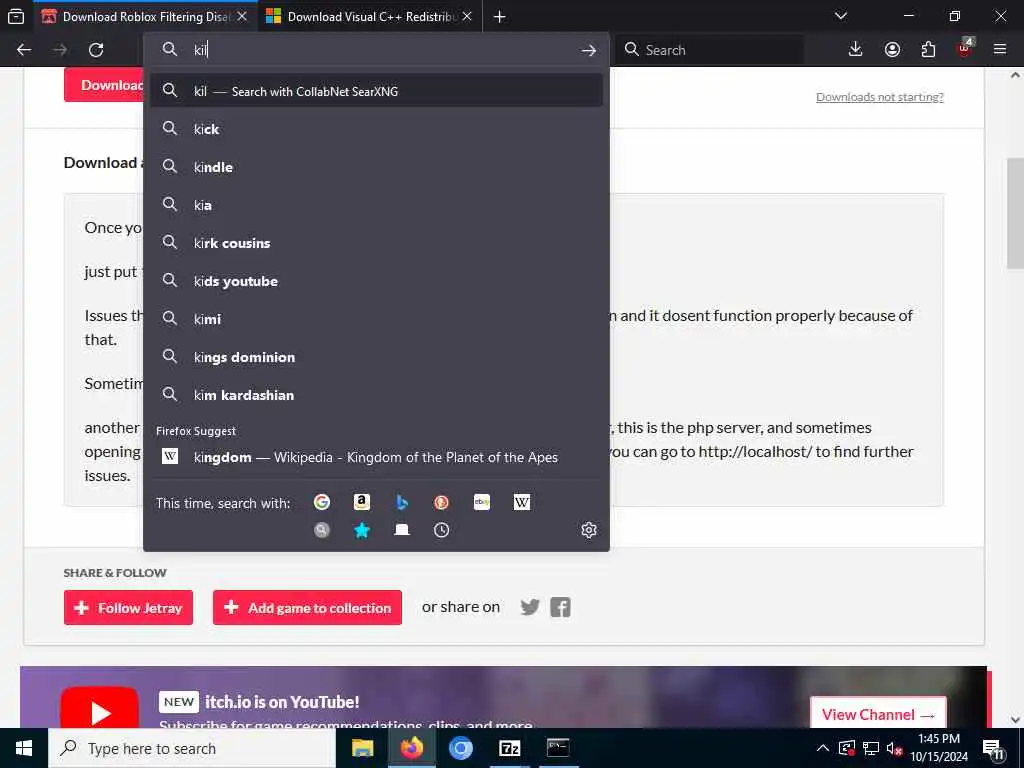Screen dimensions: 1024x768
Task: Reload the current page
Action: (x=96, y=50)
